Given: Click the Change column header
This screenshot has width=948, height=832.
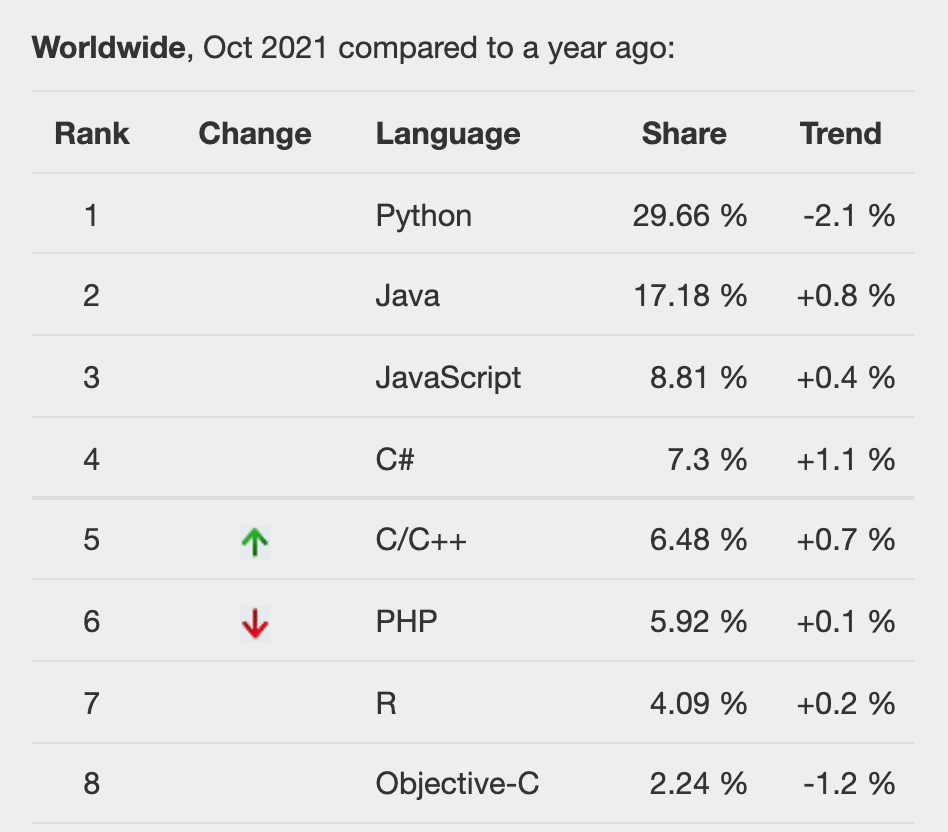Looking at the screenshot, I should pyautogui.click(x=255, y=134).
